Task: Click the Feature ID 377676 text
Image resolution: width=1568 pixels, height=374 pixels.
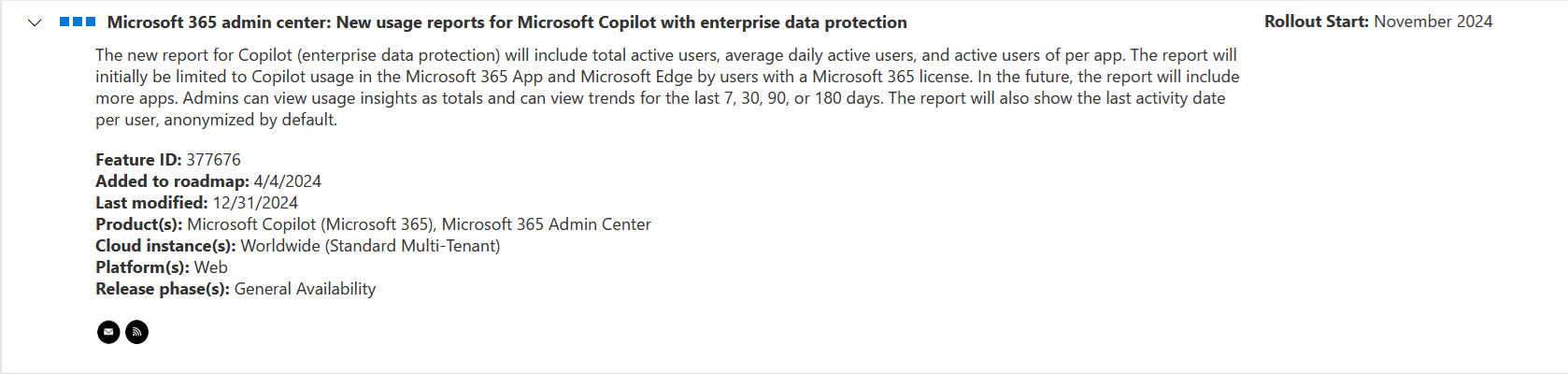Action: tap(213, 160)
